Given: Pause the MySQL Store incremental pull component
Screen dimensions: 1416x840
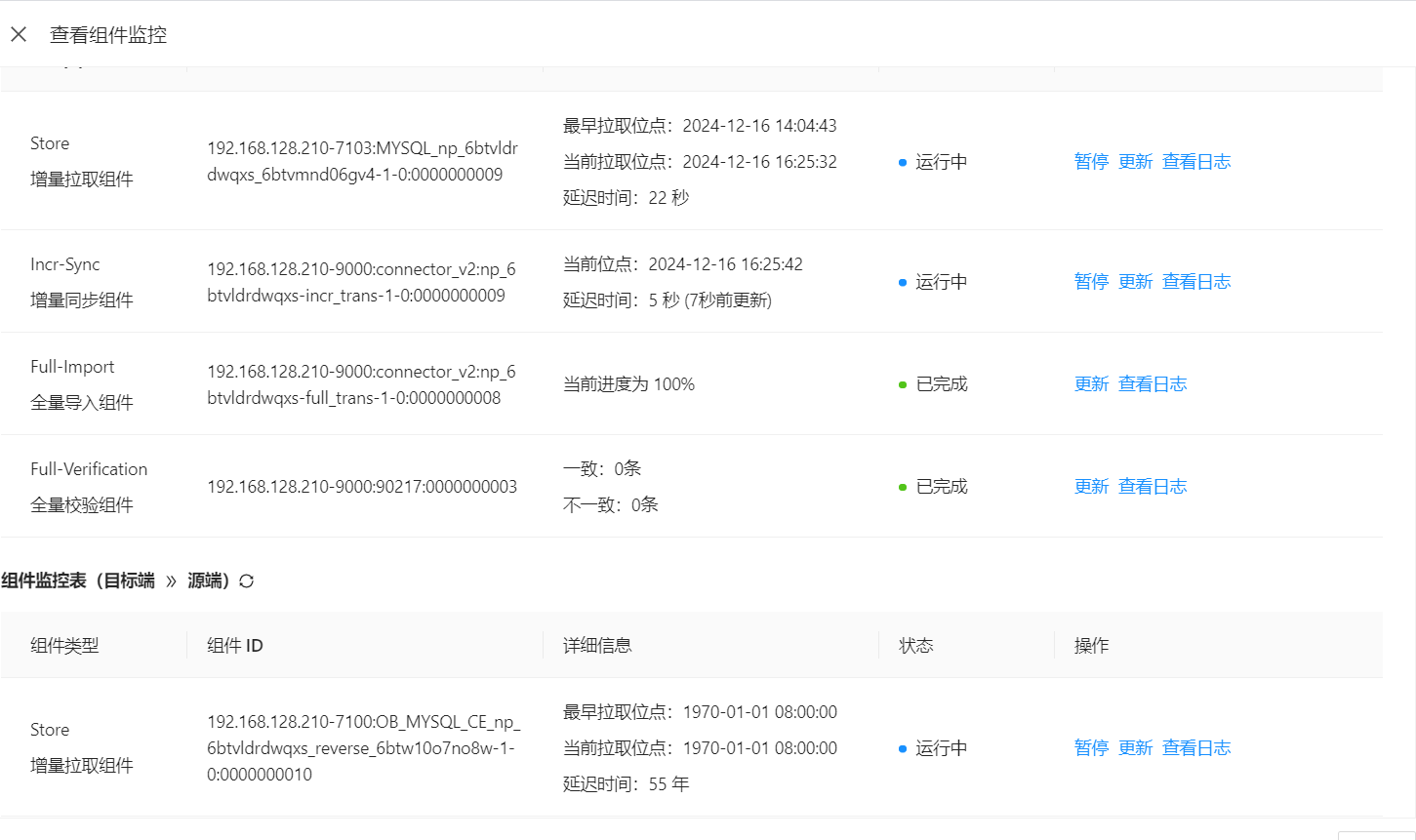Looking at the screenshot, I should (1091, 162).
